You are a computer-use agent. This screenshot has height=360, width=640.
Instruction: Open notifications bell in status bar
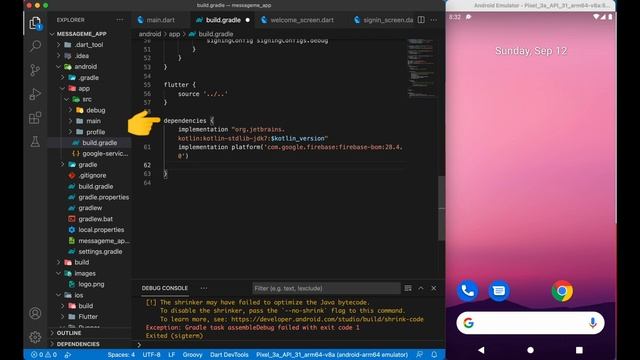point(434,355)
